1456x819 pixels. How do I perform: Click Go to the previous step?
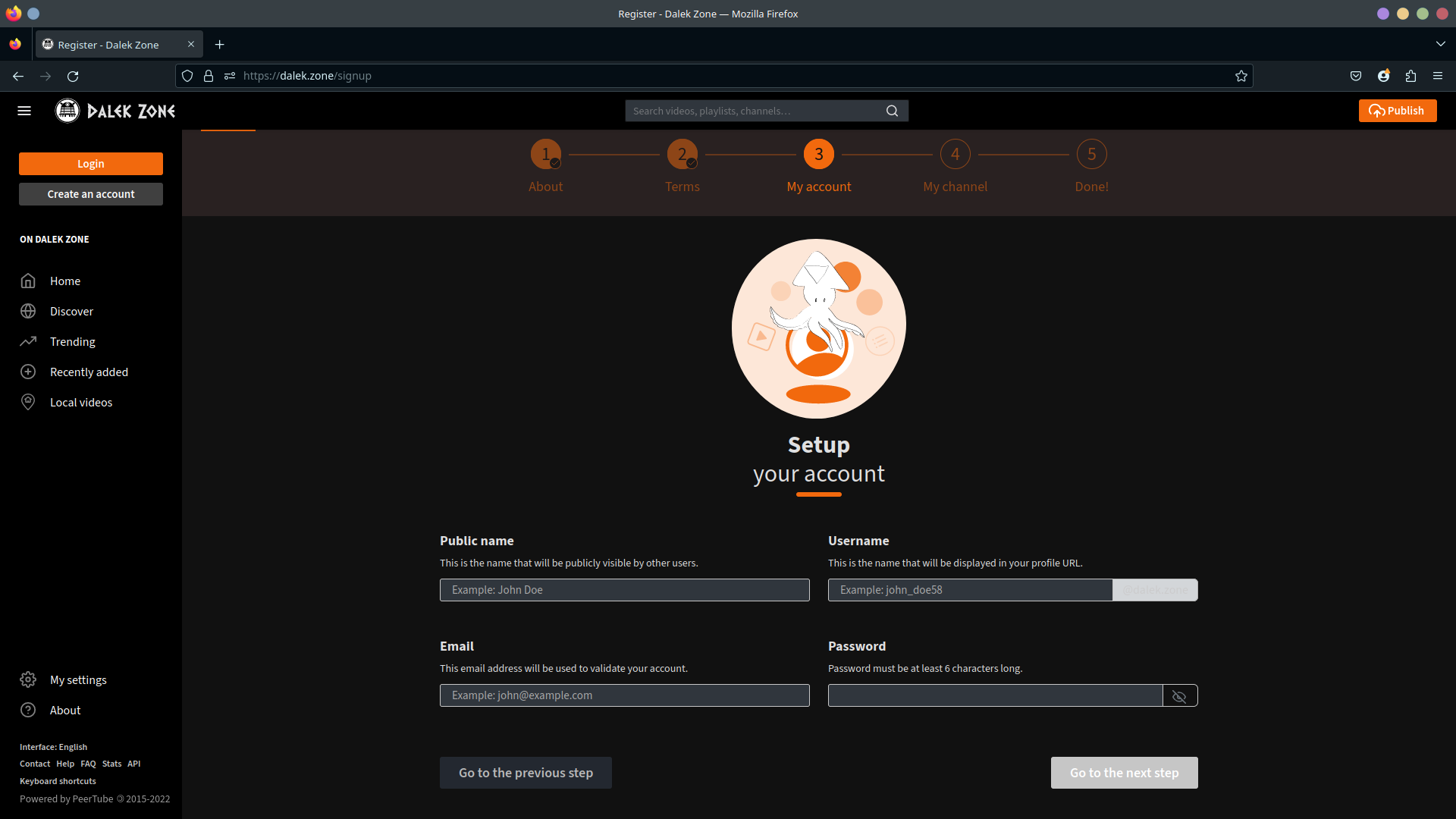526,772
